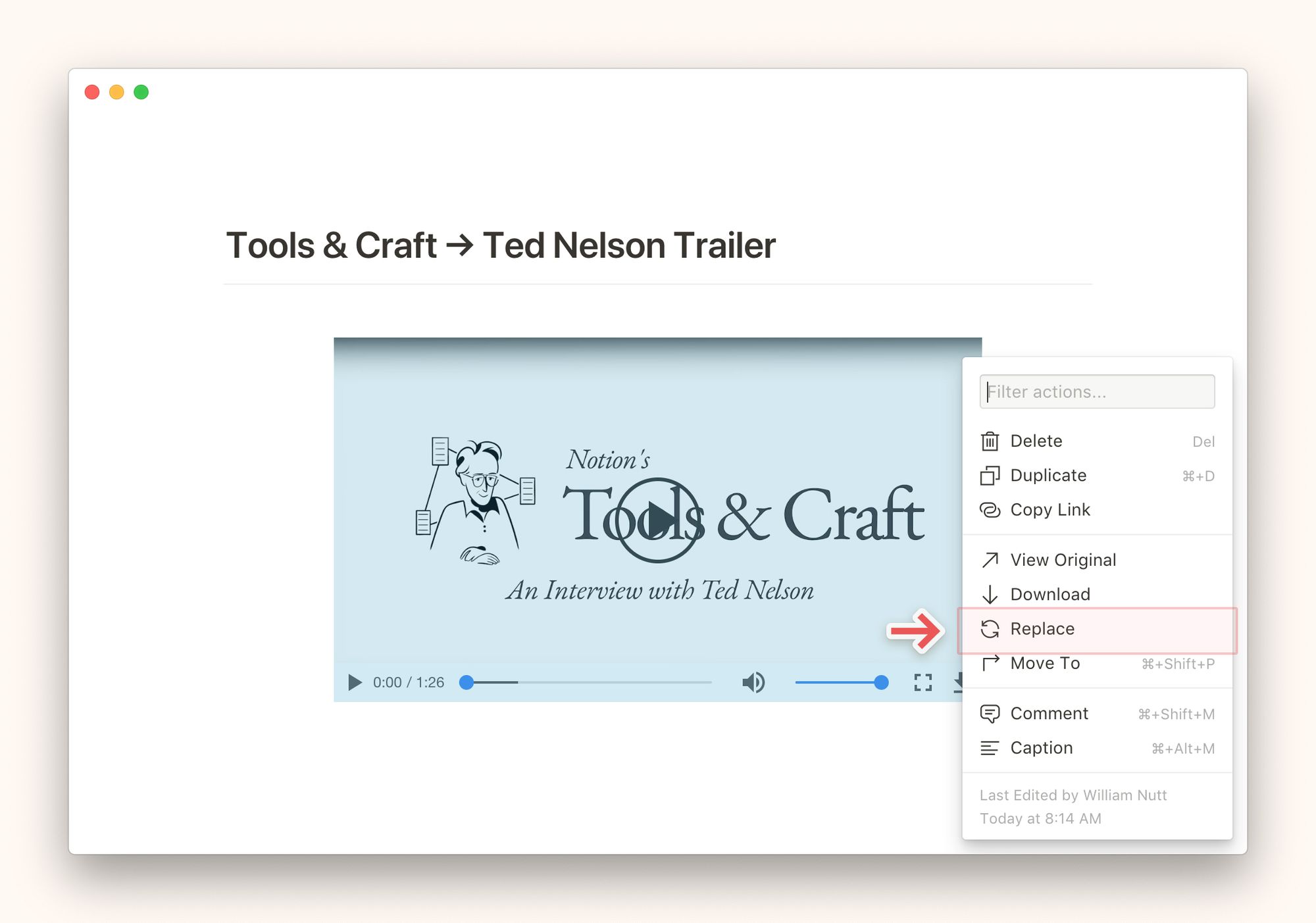The height and width of the screenshot is (923, 1316).
Task: Click the large circular play overlay
Action: point(657,520)
